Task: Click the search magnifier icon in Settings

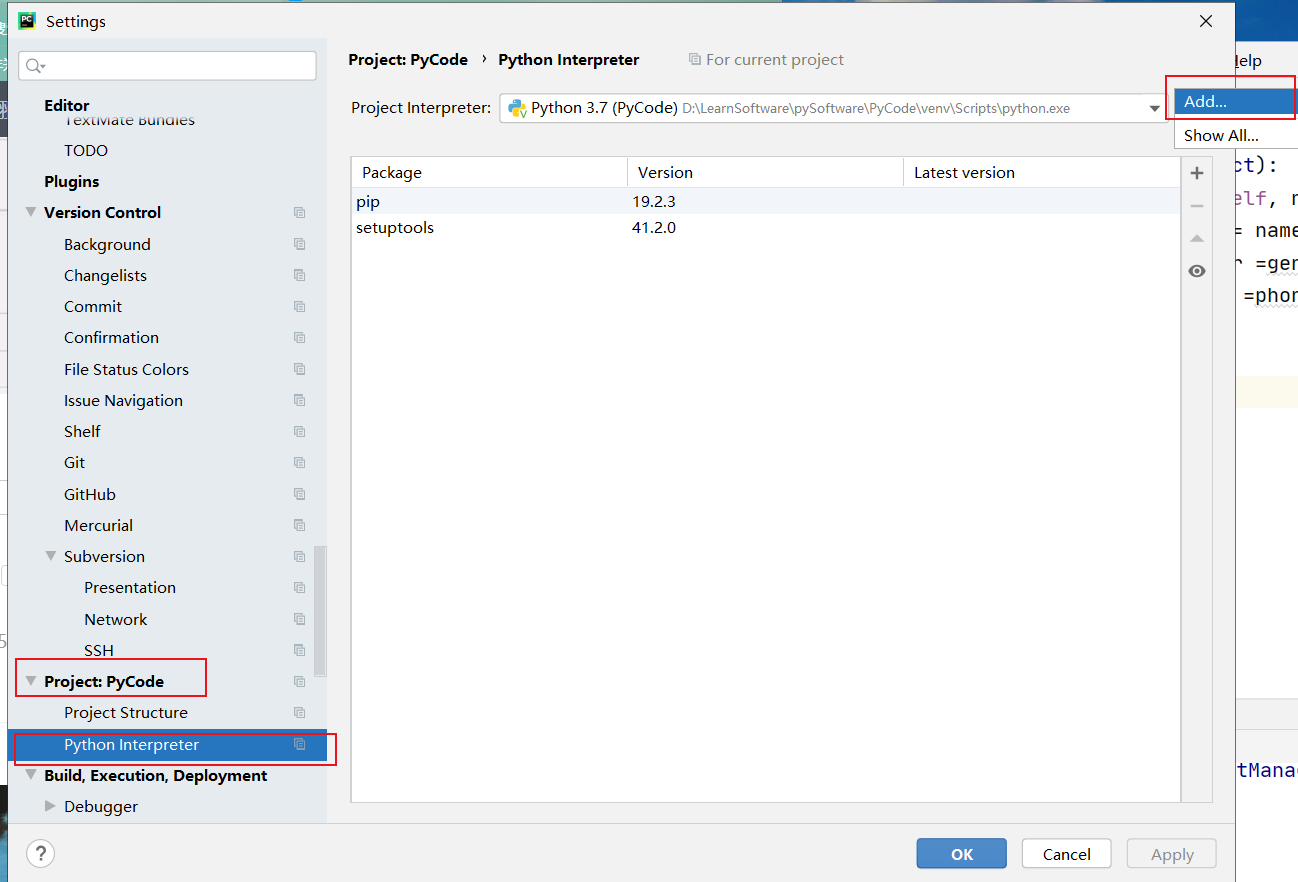Action: [35, 66]
